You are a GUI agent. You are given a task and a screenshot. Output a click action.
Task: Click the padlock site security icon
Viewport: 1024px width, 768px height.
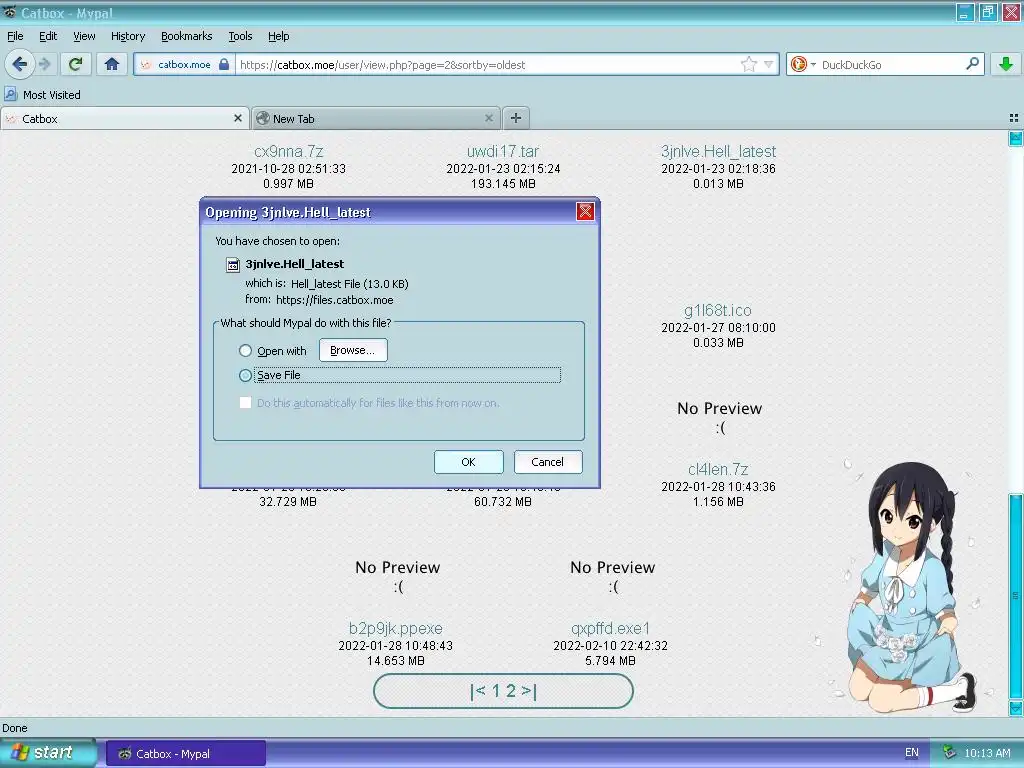224,64
